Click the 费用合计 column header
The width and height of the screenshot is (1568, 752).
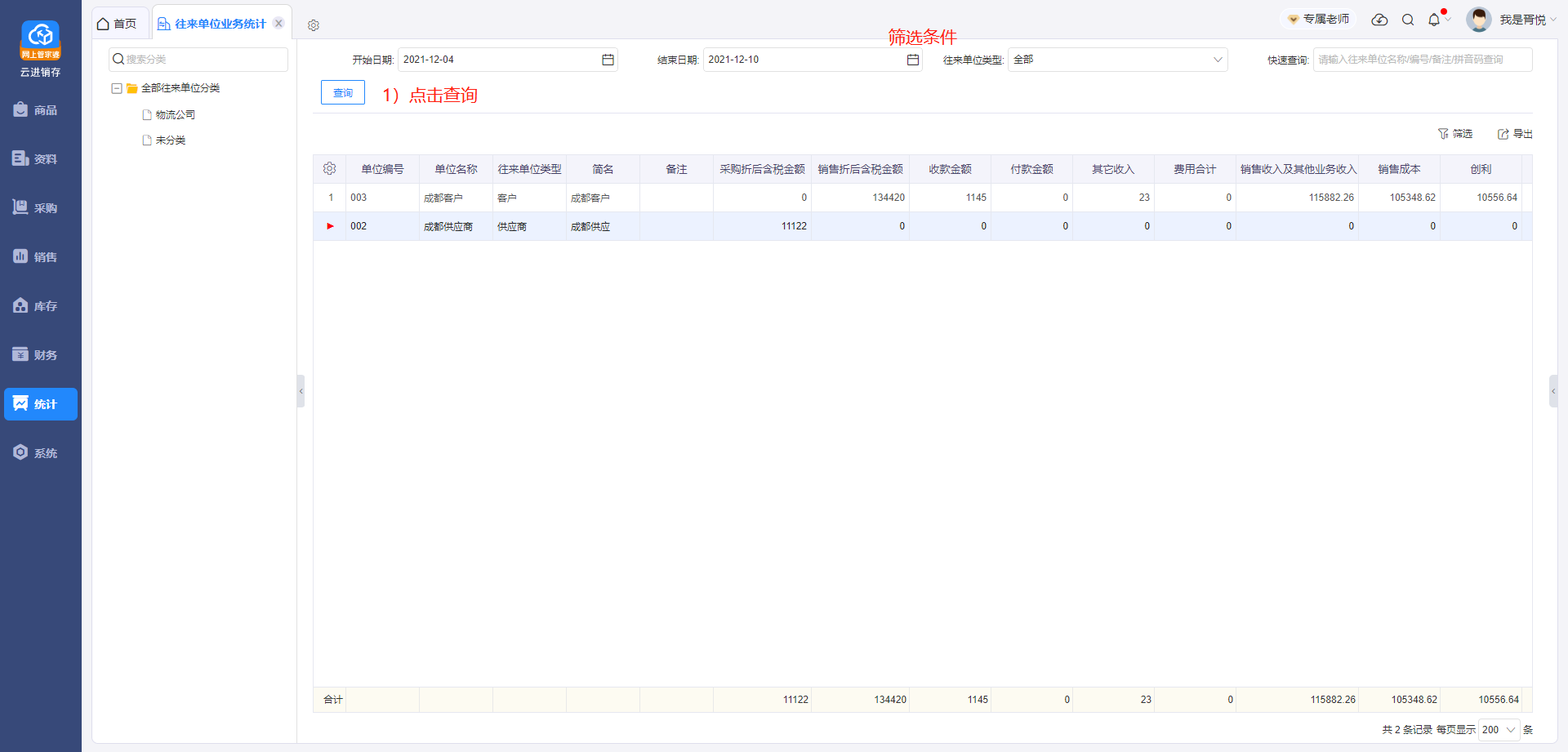[1195, 169]
